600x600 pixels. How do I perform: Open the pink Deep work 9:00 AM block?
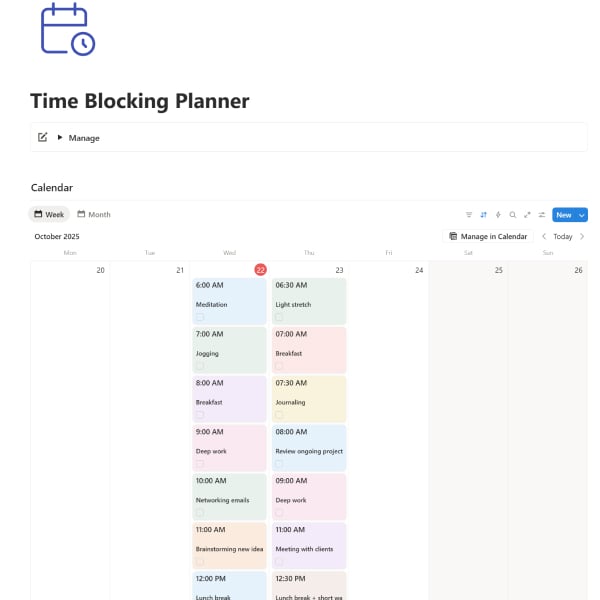pos(229,447)
